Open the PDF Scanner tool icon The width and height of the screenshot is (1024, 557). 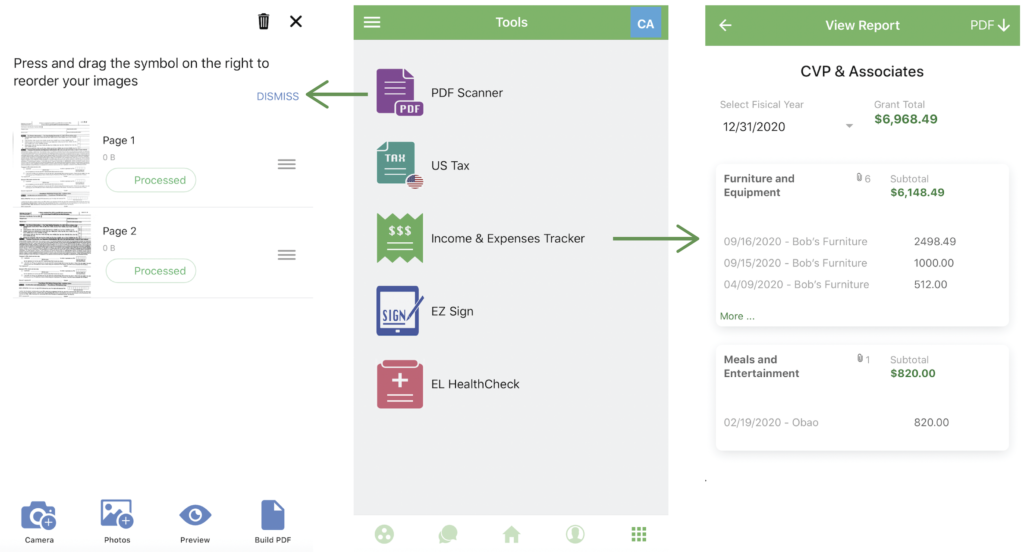tap(399, 93)
